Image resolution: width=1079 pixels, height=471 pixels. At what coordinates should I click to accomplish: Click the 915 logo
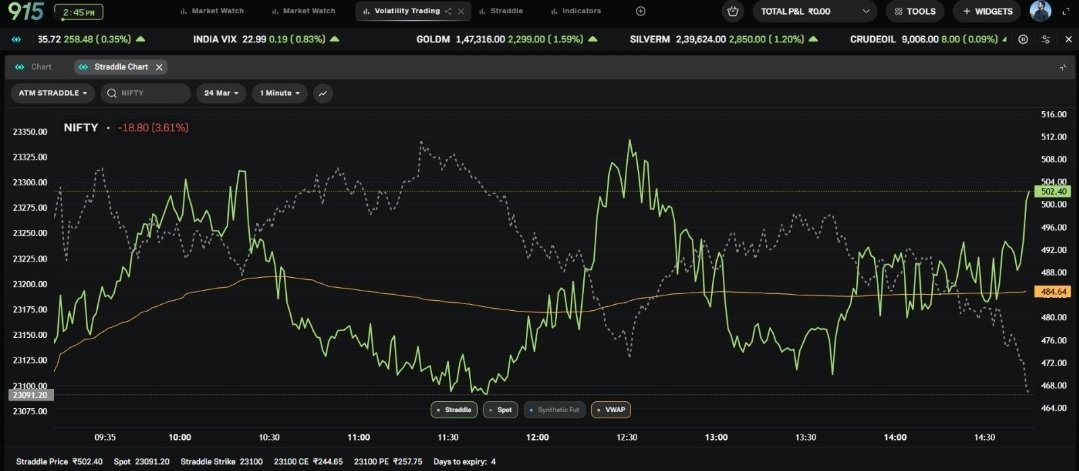[x=25, y=11]
